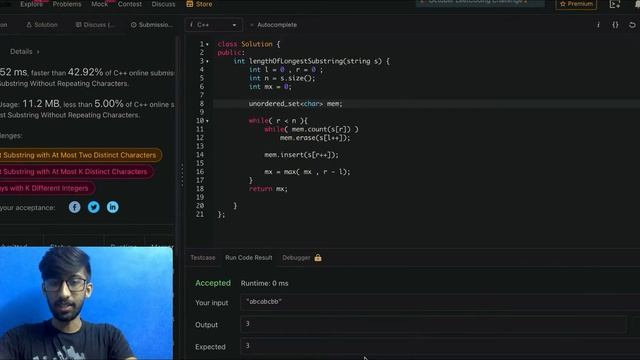Open 'Substring with At Most K Distinct Characters' tag
This screenshot has width=640, height=360.
(x=76, y=171)
